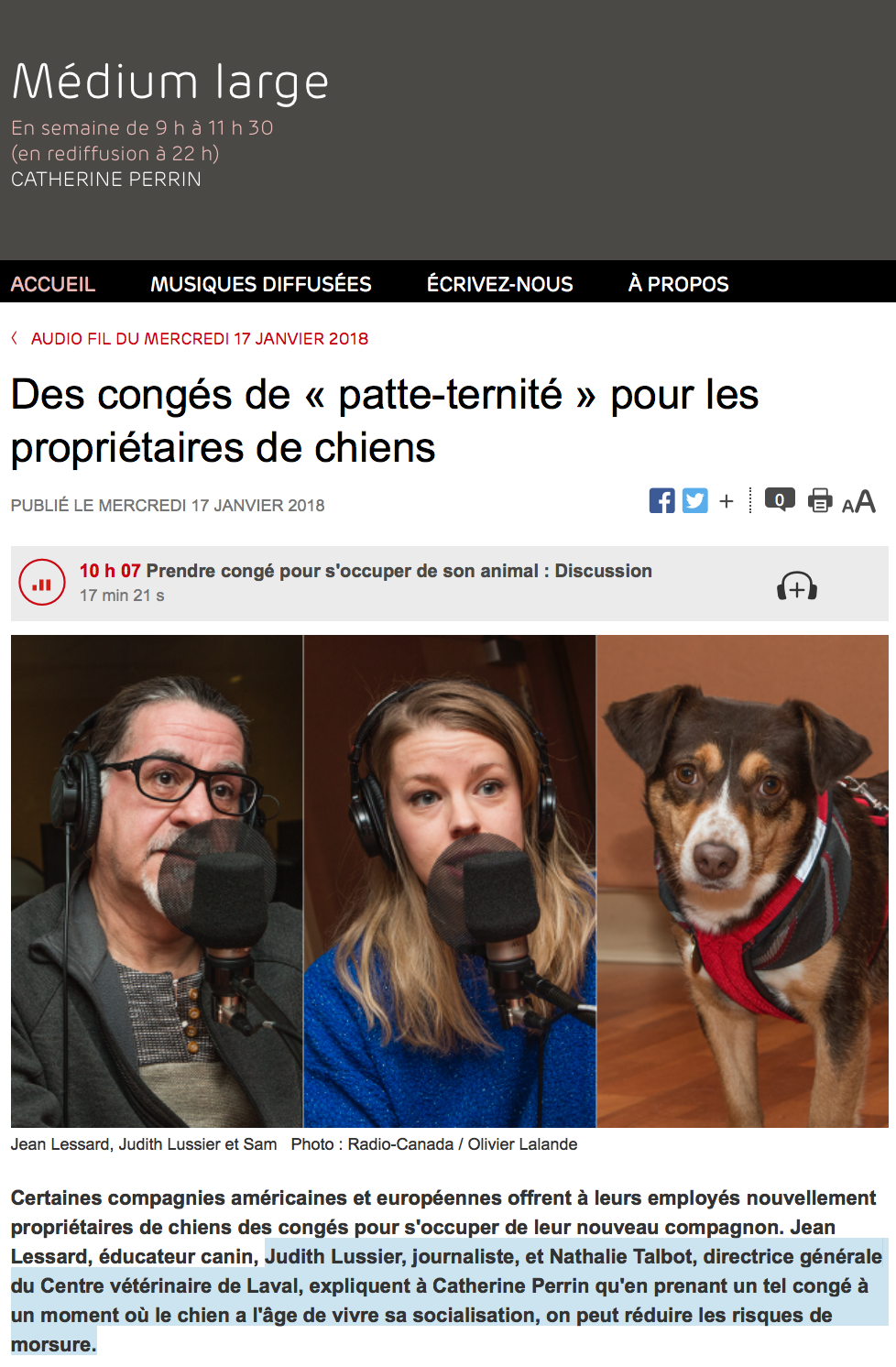The width and height of the screenshot is (896, 1367).
Task: Open MUSIQUES DIFFUSÉES menu item
Action: point(261,284)
